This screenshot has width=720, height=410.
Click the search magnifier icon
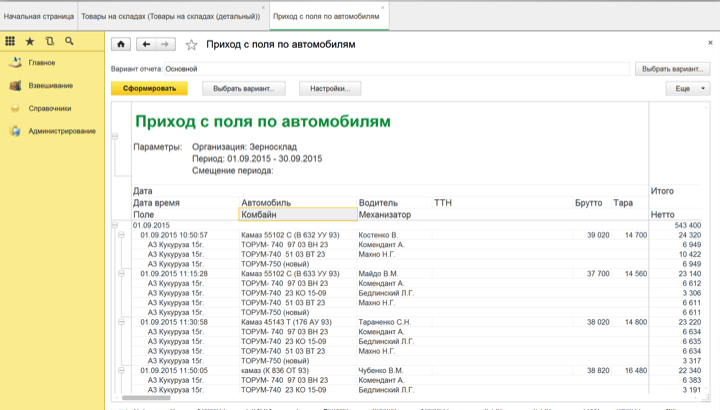click(x=69, y=41)
